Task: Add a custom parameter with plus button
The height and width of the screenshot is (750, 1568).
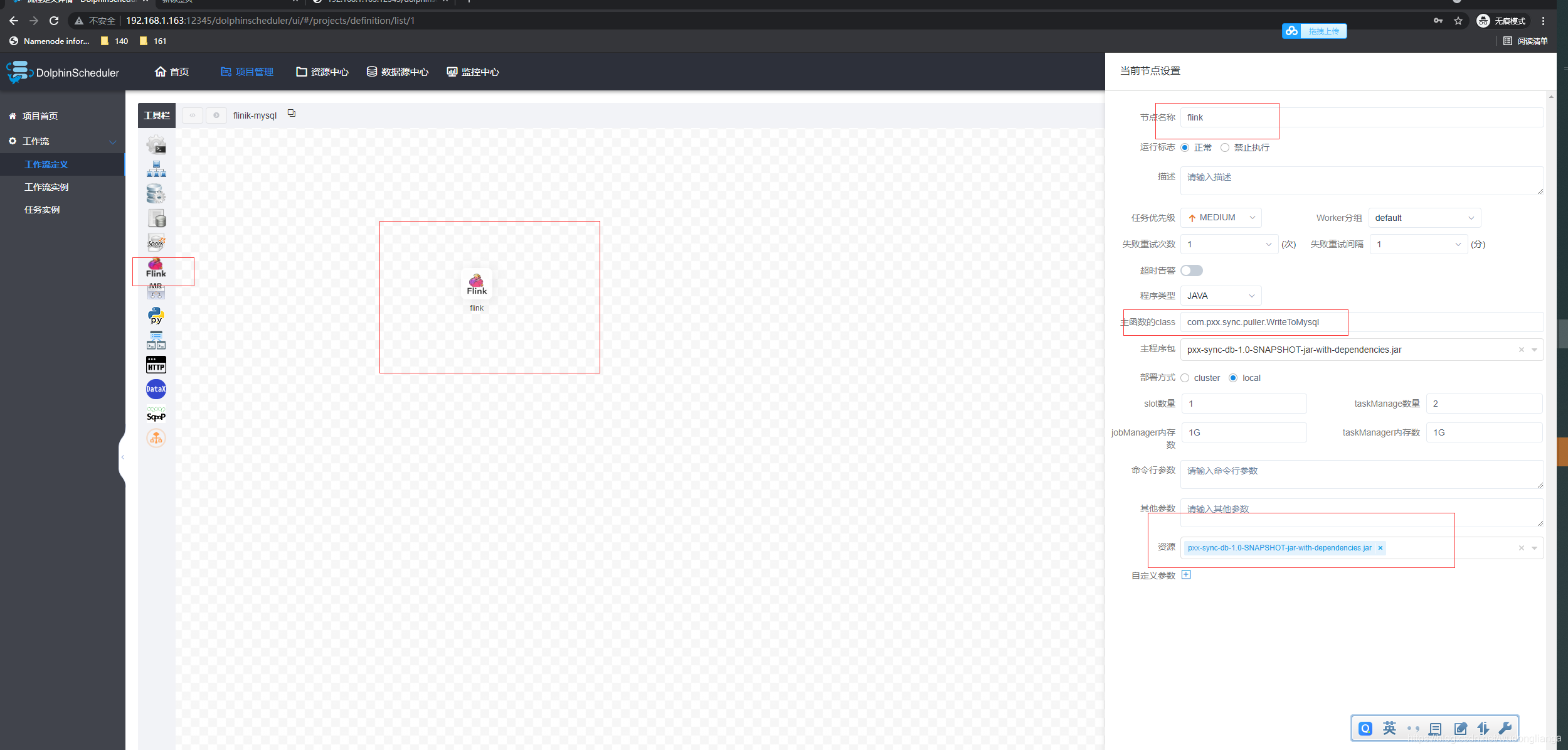Action: (x=1186, y=574)
